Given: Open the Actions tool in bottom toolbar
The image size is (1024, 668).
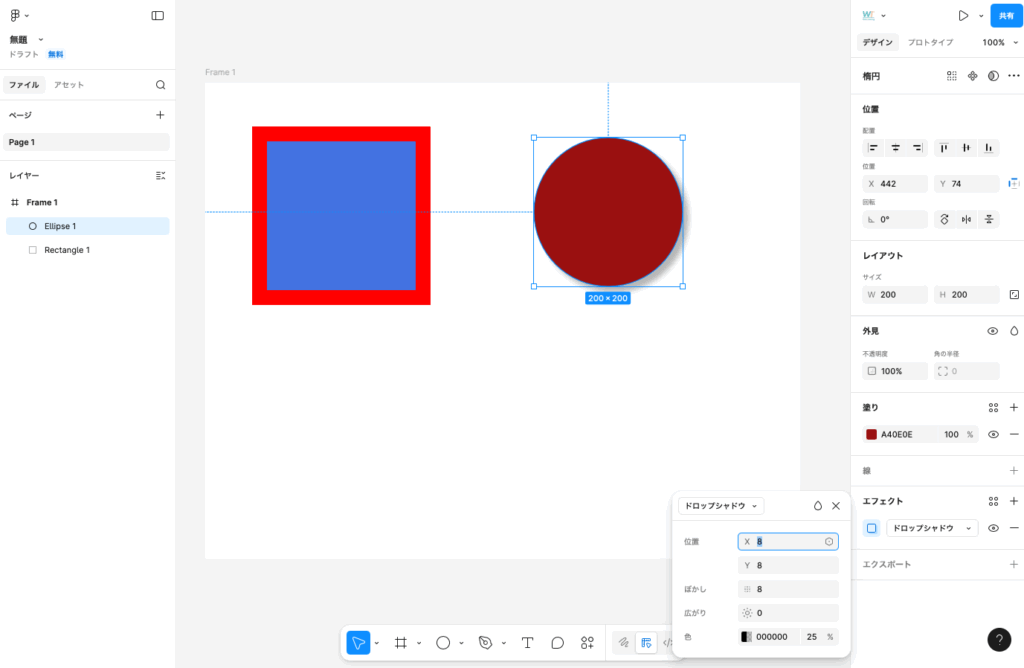Looking at the screenshot, I should coord(587,643).
